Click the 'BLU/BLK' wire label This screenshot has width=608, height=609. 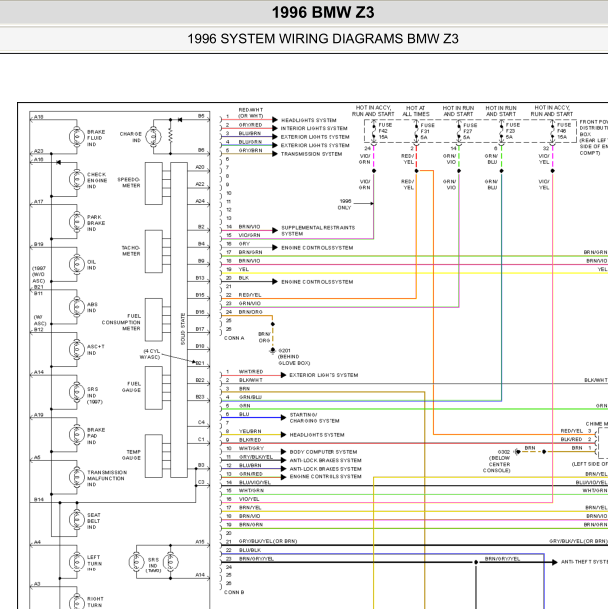click(x=250, y=550)
